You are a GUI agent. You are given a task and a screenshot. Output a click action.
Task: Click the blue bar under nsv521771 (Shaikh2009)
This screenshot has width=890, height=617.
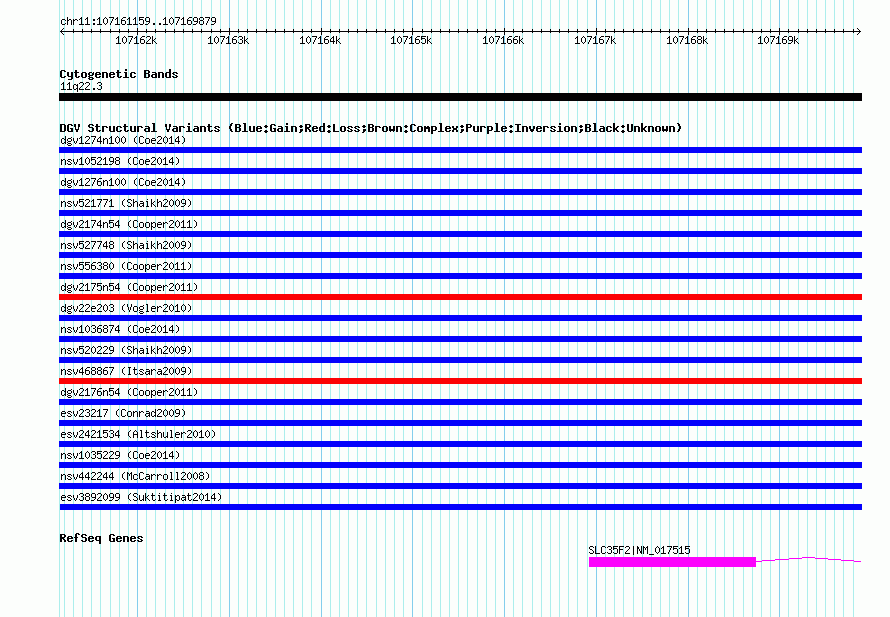point(460,213)
